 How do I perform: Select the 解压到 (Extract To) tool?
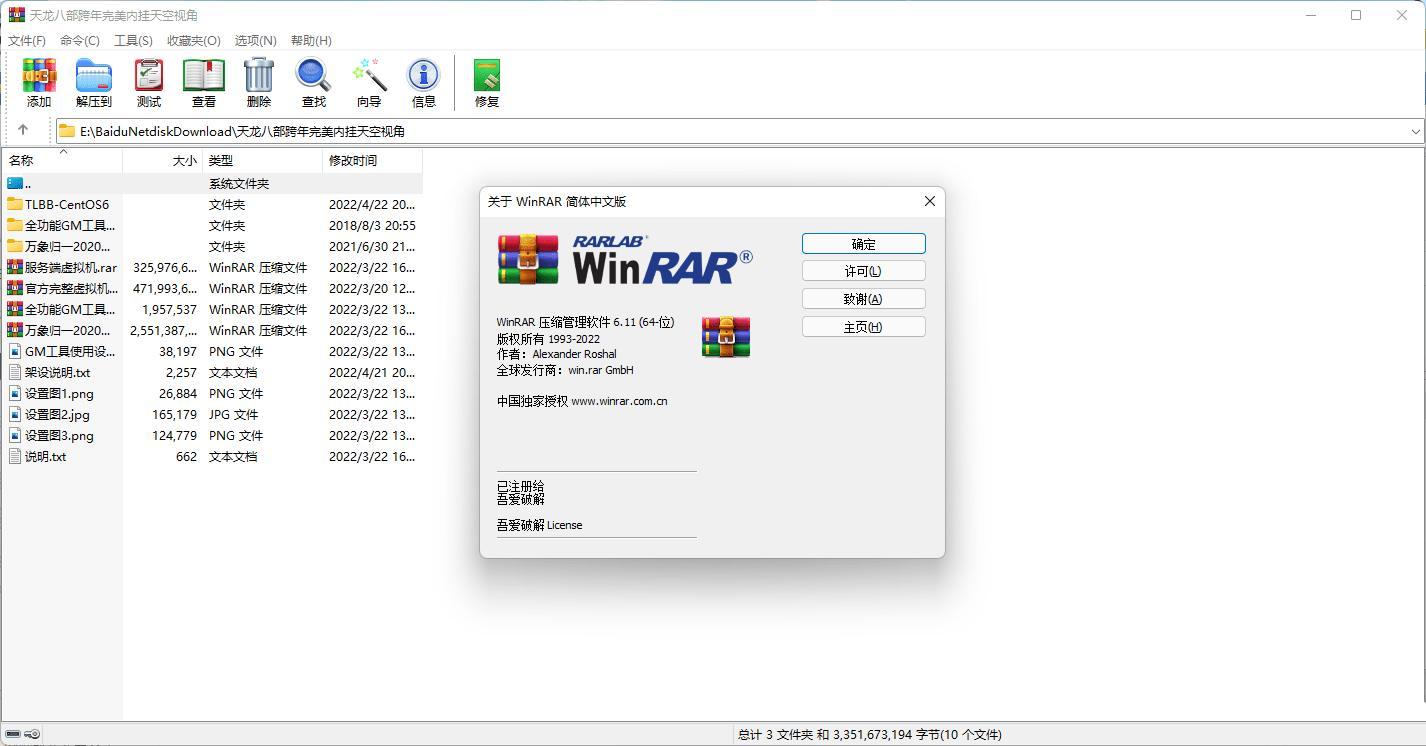click(x=93, y=82)
